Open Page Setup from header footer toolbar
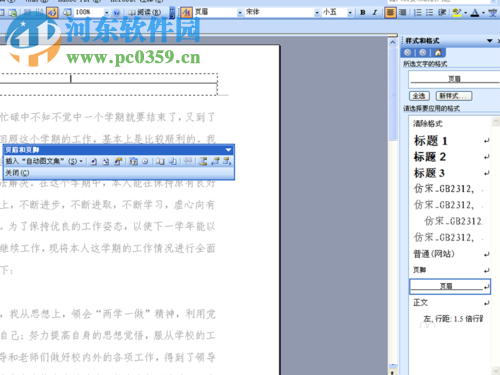500x375 pixels. (160, 162)
